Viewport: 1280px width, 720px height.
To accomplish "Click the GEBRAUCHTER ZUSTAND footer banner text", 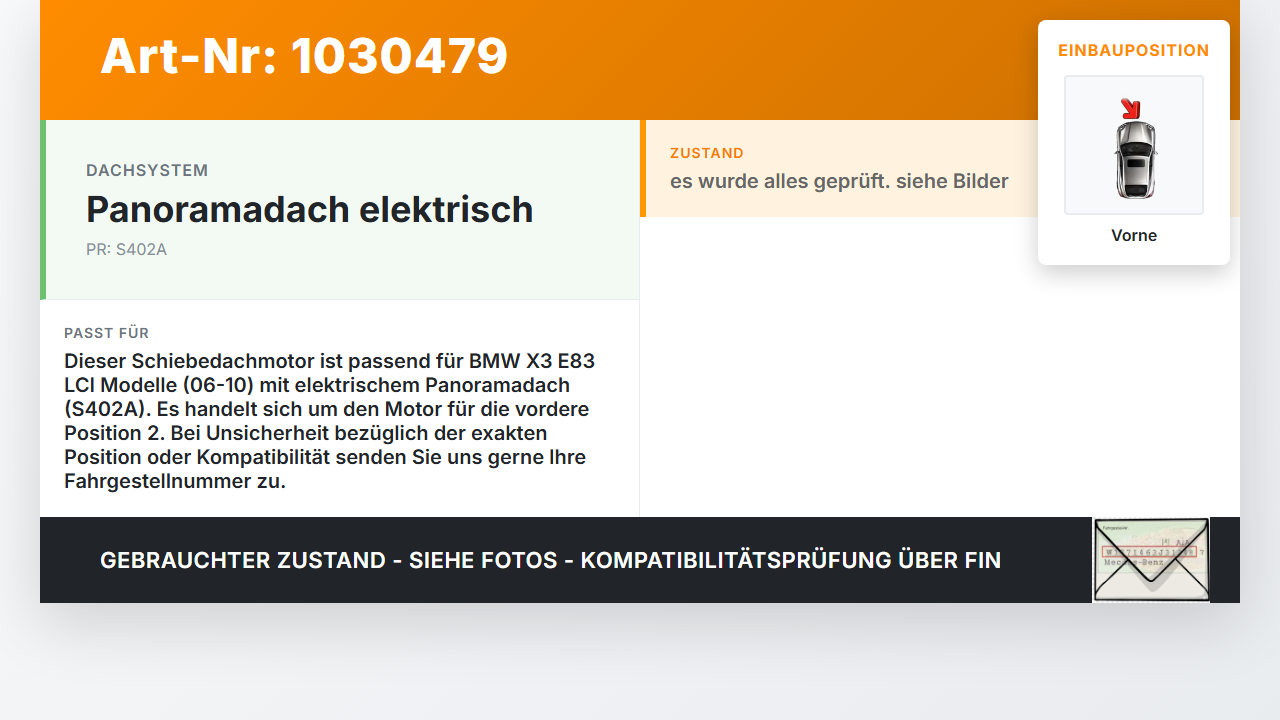I will [x=550, y=560].
